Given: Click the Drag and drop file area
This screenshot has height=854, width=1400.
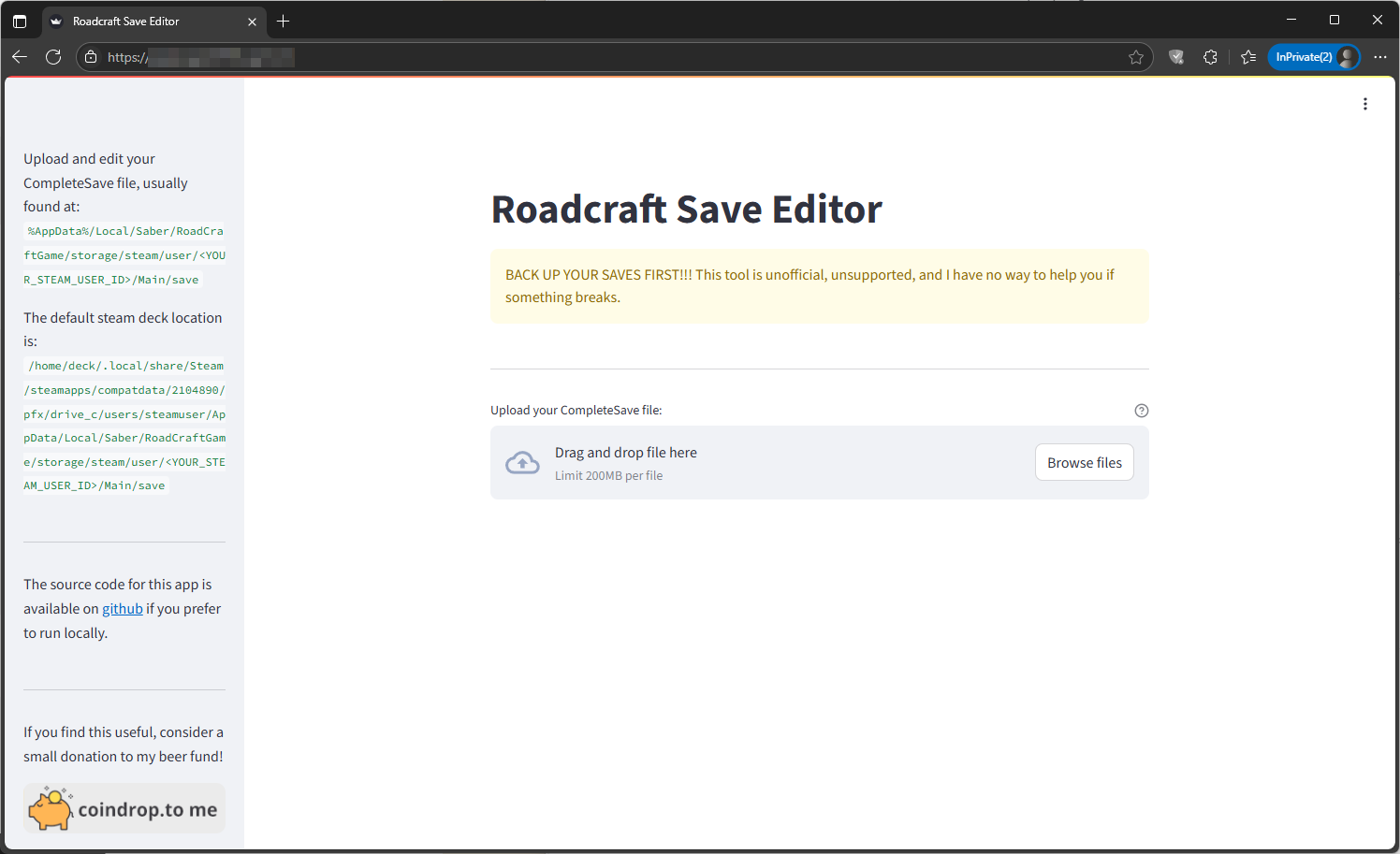Looking at the screenshot, I should (820, 463).
